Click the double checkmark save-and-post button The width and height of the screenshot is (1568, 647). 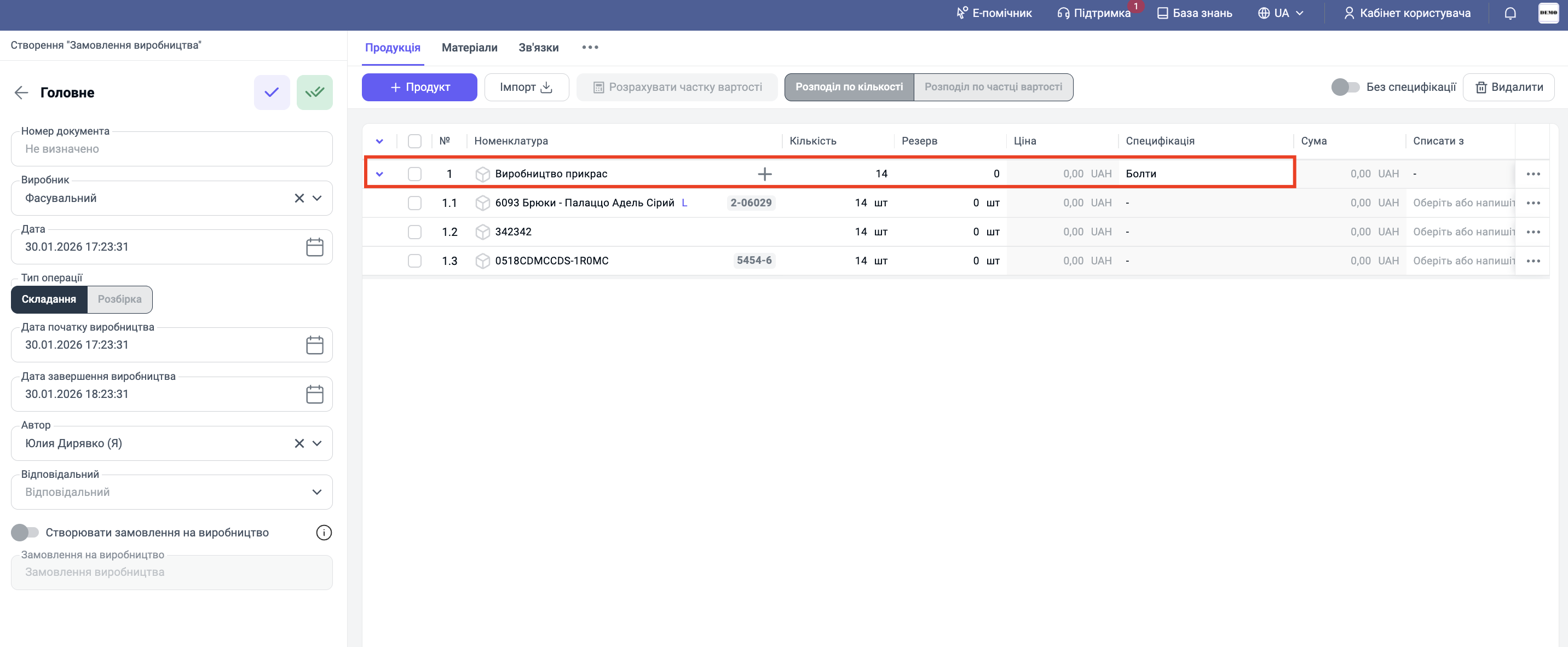pyautogui.click(x=314, y=93)
